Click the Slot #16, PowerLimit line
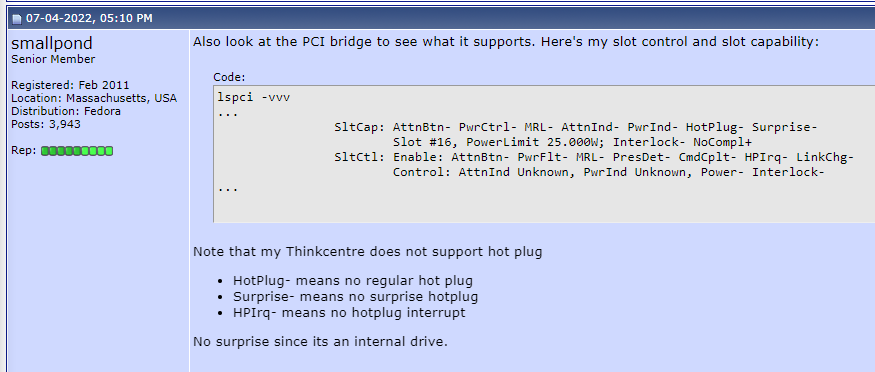Viewport: 875px width, 372px height. 573,142
